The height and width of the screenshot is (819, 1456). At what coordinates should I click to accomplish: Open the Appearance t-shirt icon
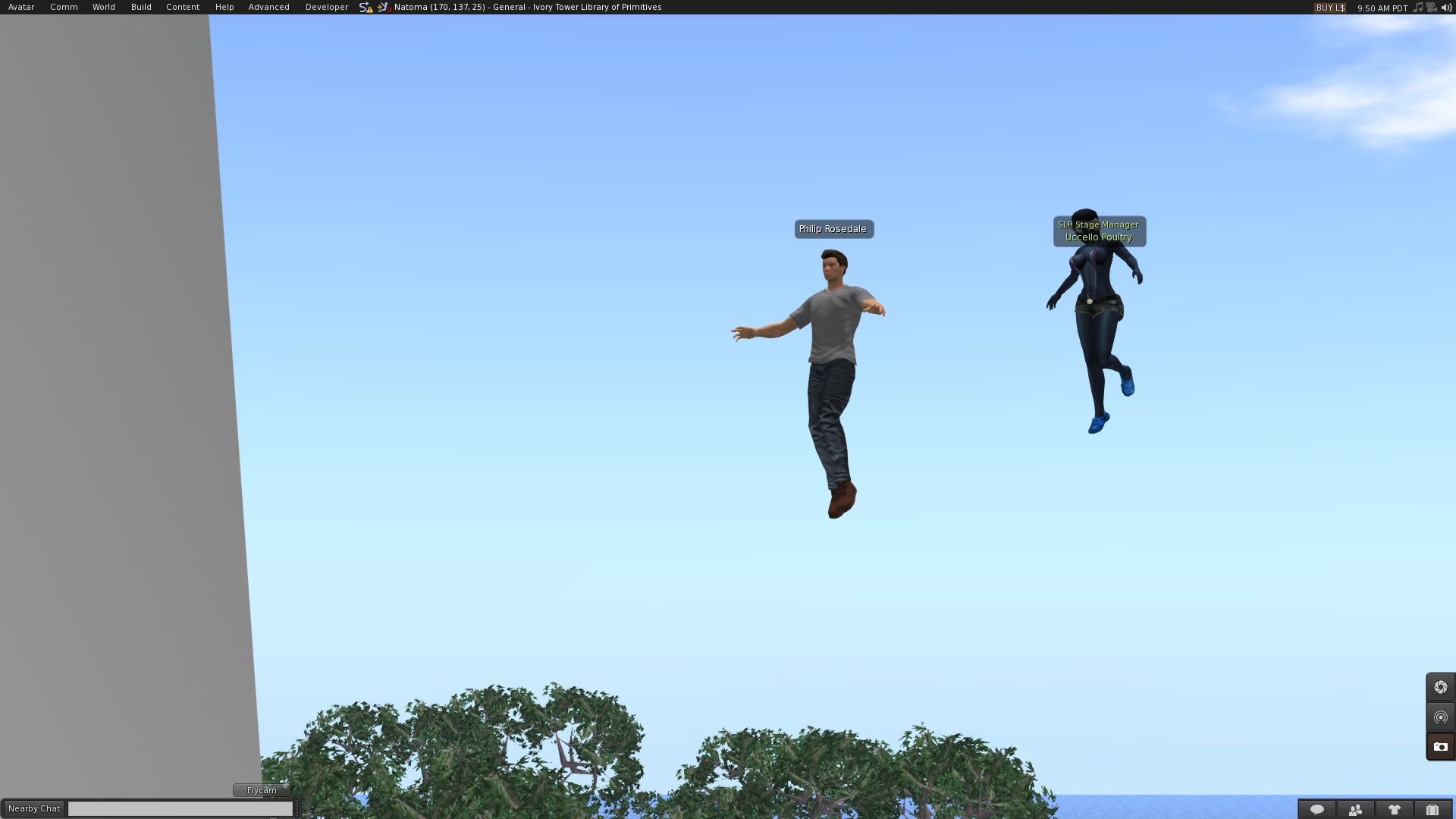[x=1394, y=809]
